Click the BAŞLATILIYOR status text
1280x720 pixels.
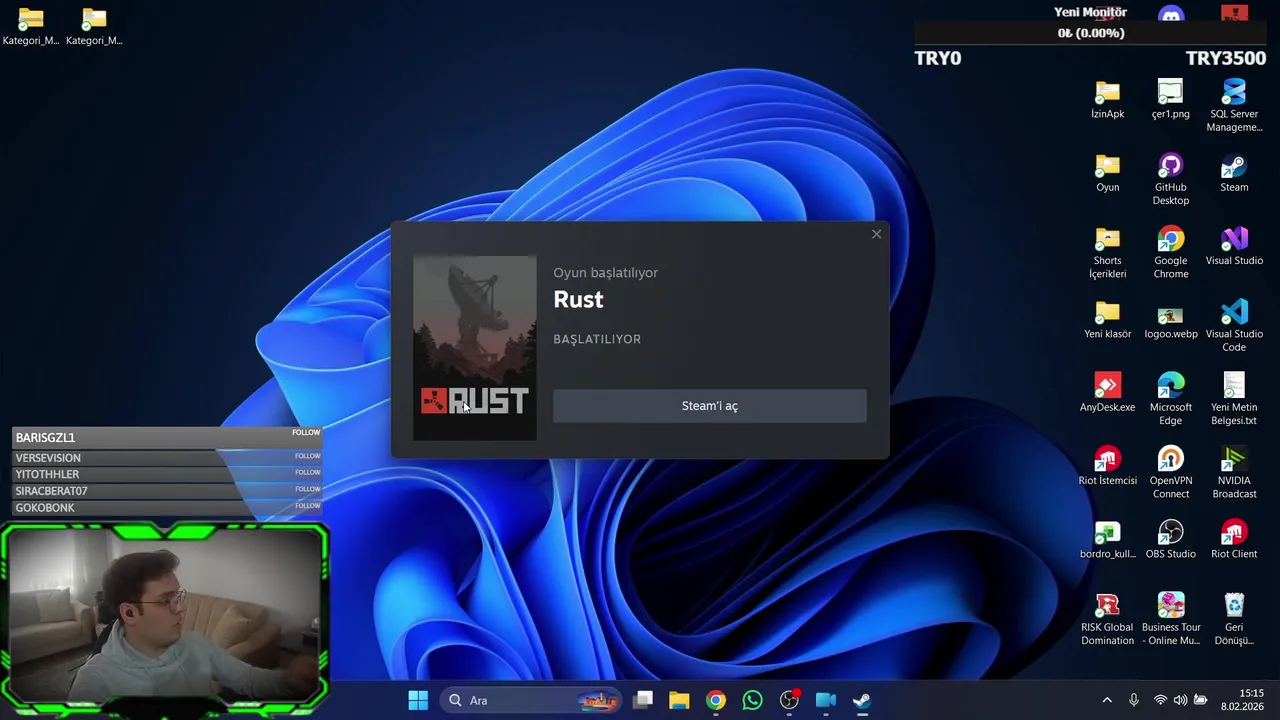coord(597,339)
